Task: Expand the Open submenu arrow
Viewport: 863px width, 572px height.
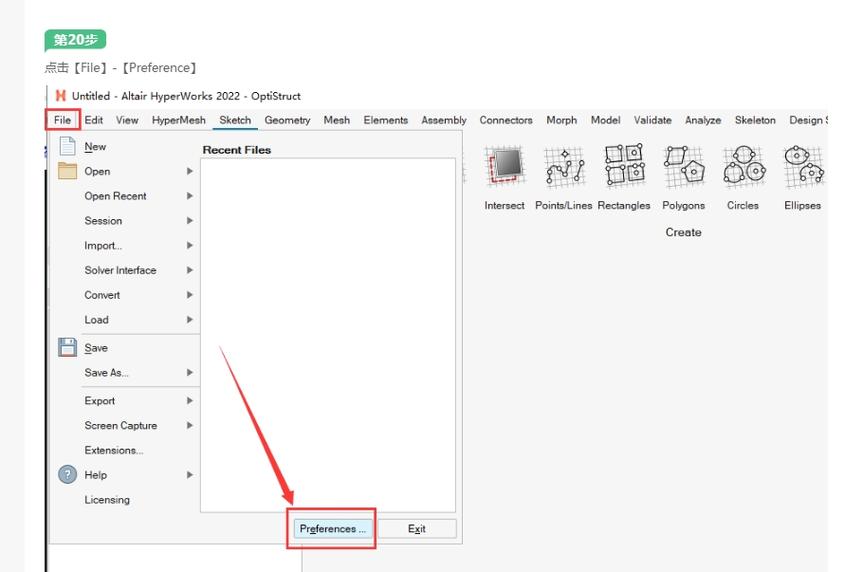Action: (x=189, y=171)
